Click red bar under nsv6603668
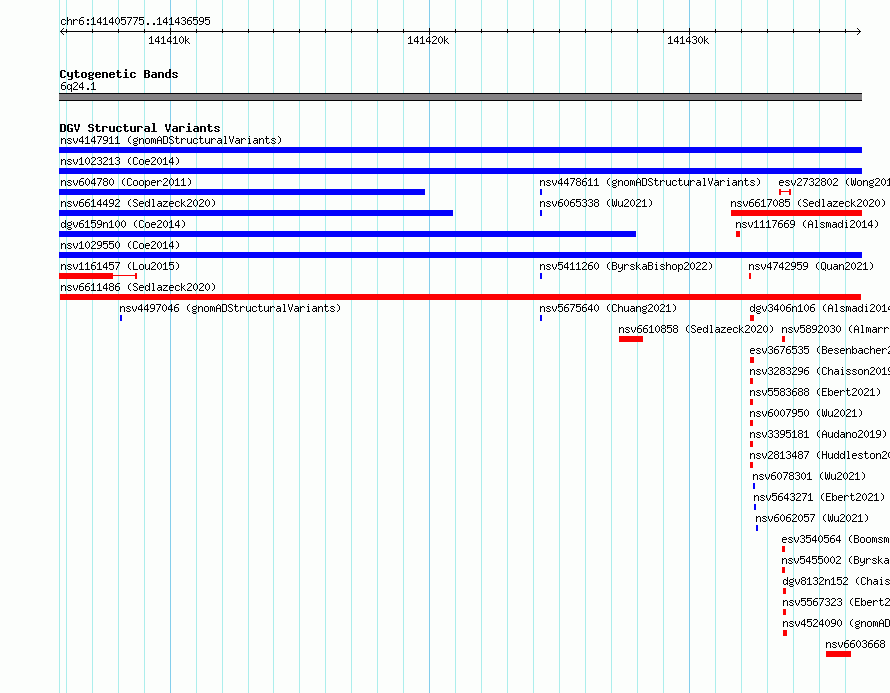The height and width of the screenshot is (693, 890). click(x=838, y=654)
